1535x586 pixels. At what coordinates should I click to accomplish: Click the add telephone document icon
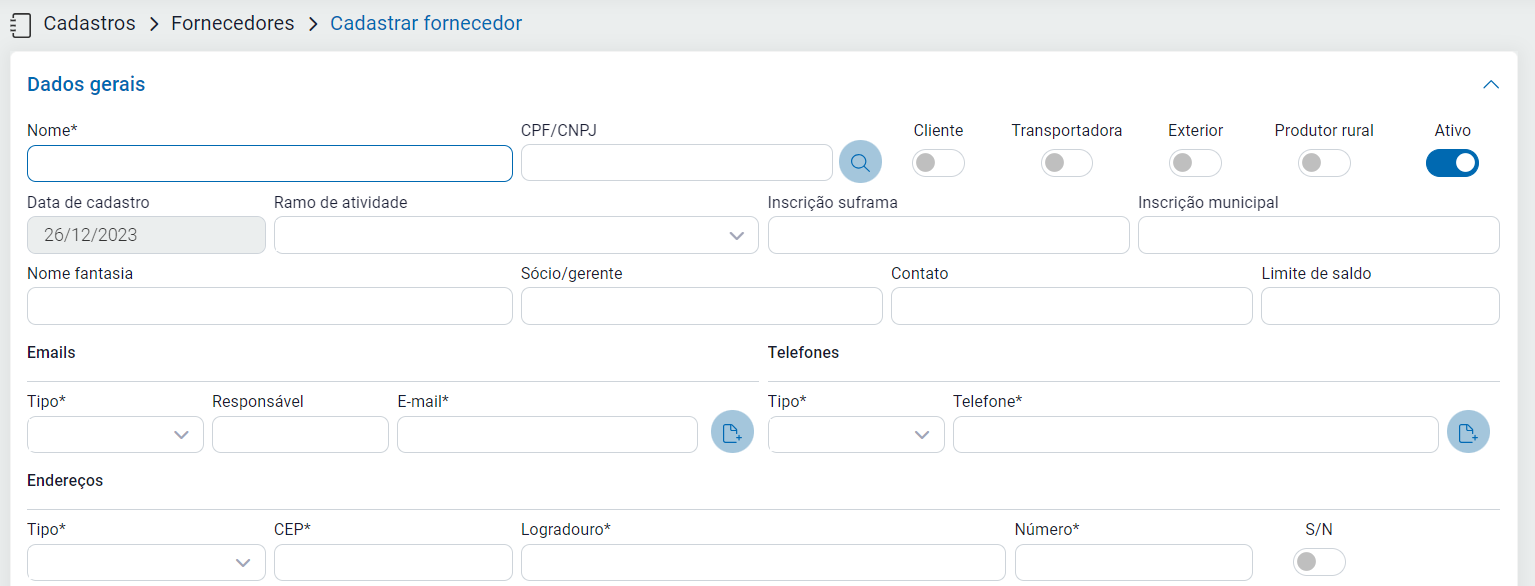pos(1468,433)
